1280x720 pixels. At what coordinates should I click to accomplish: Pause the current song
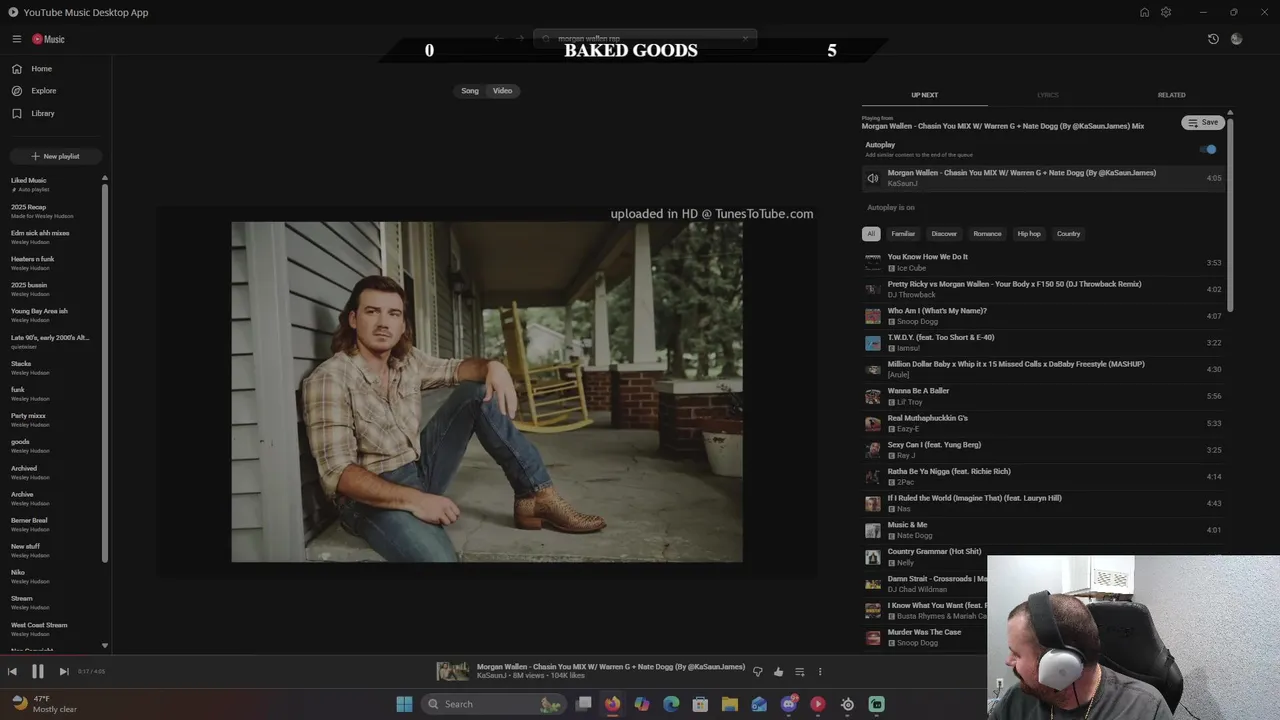(38, 672)
